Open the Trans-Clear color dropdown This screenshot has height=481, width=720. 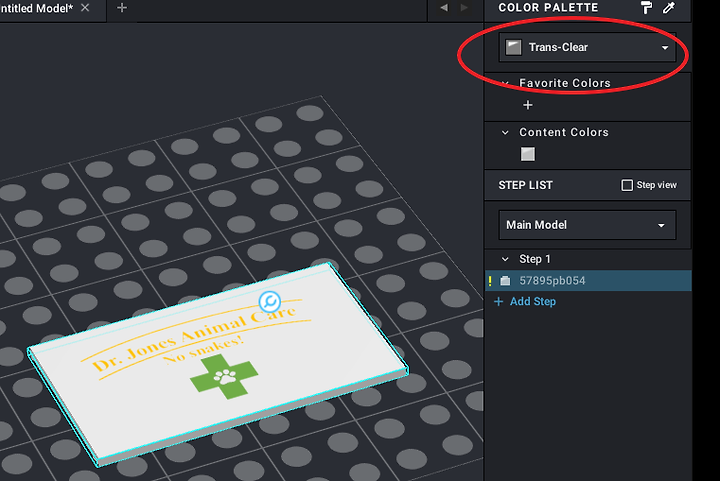pos(587,47)
